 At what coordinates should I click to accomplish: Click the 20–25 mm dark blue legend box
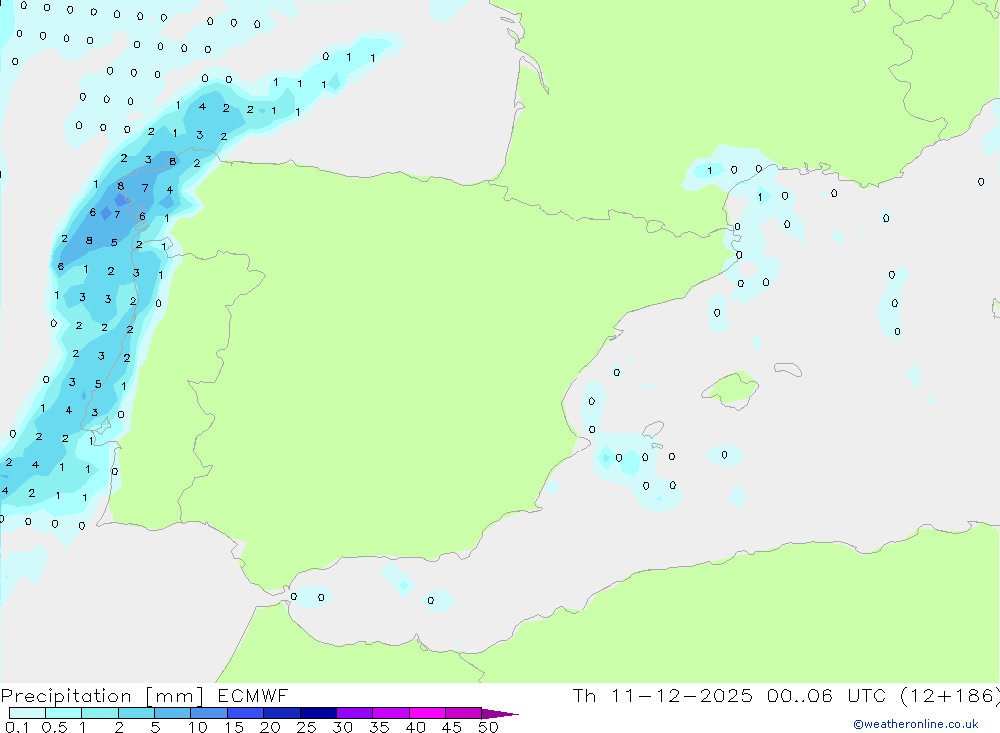(281, 713)
